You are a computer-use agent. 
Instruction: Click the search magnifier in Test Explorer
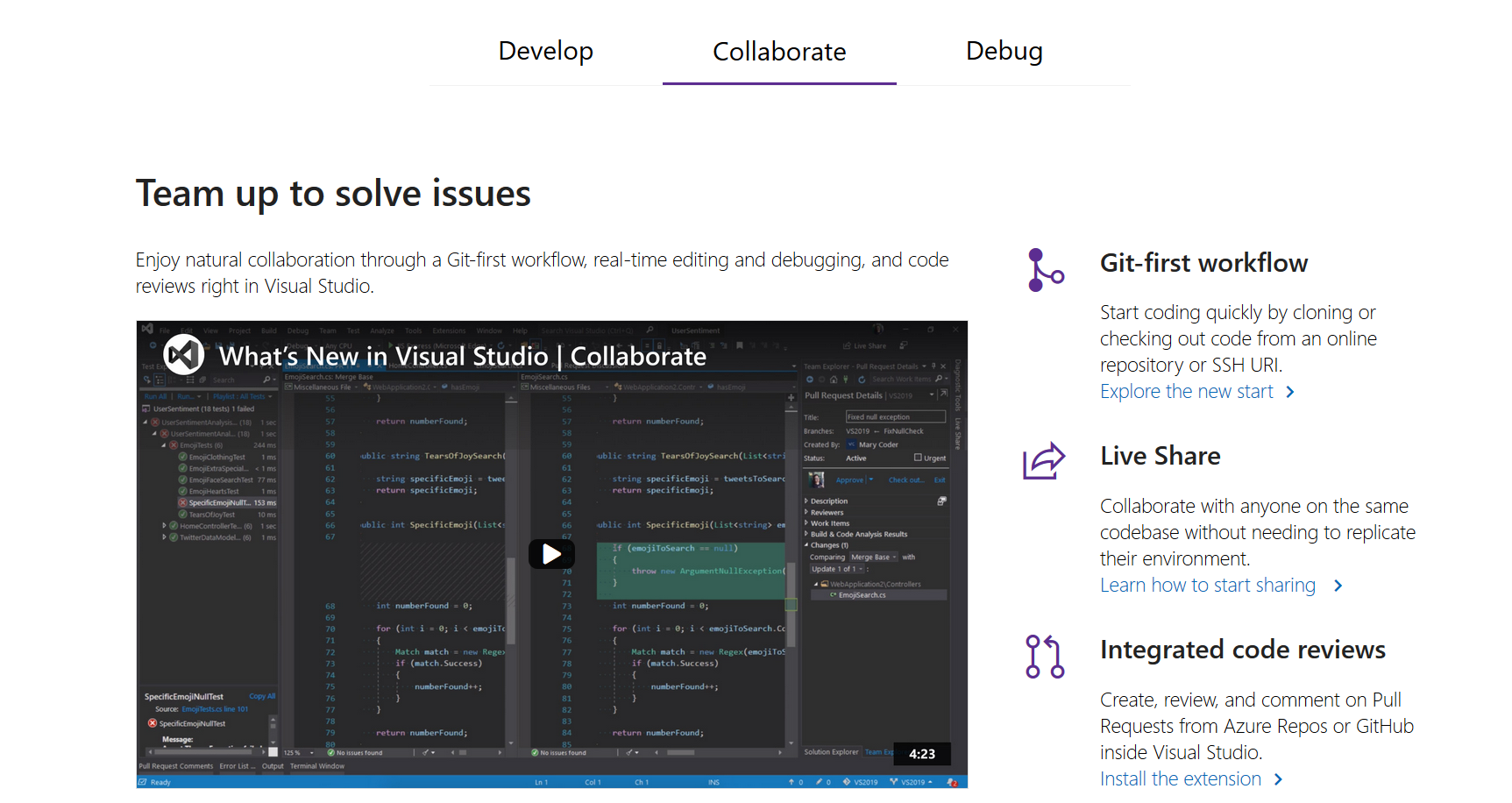click(266, 380)
